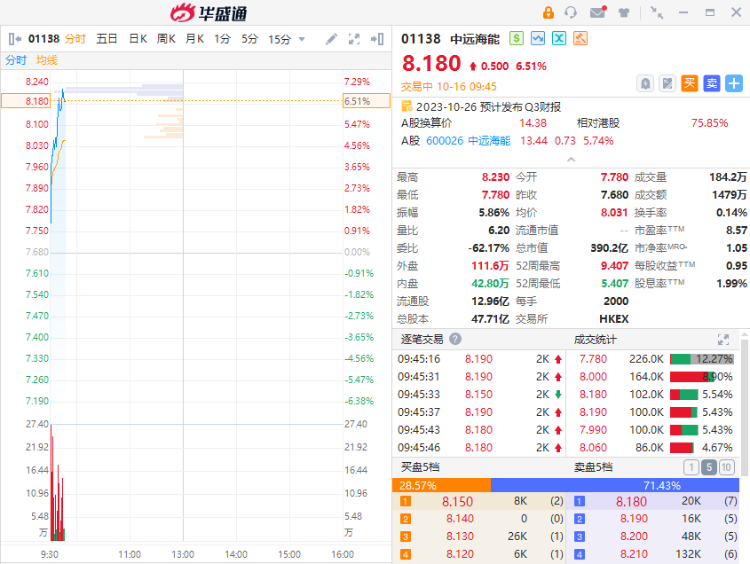The width and height of the screenshot is (750, 564).
Task: Switch to the 五日 chart tab
Action: pyautogui.click(x=107, y=39)
